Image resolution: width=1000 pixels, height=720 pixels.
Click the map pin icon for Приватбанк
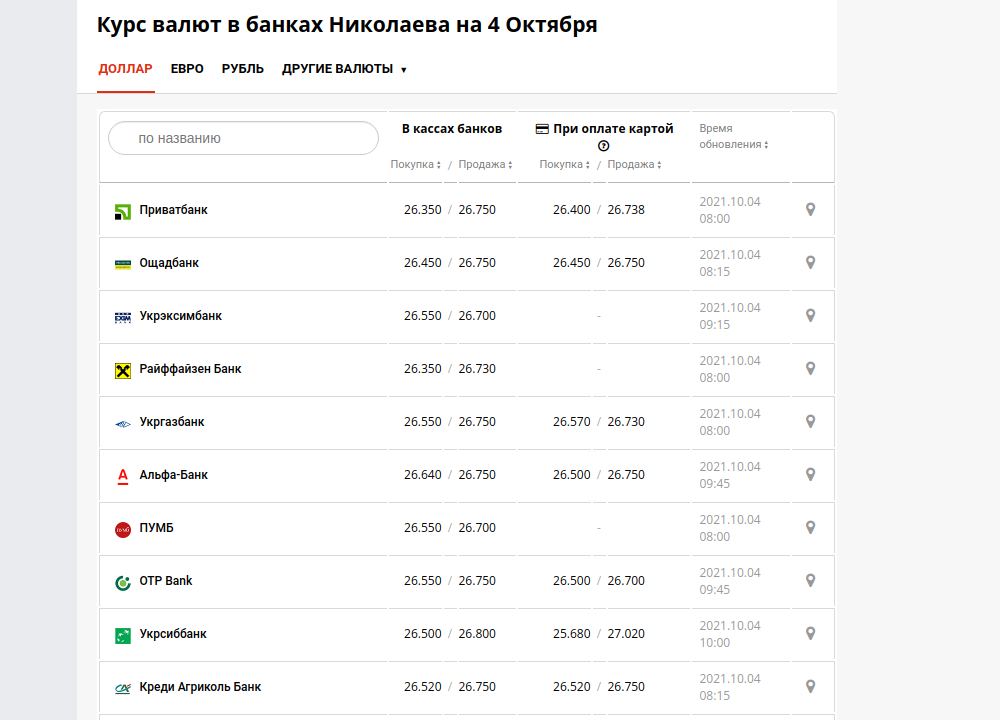pyautogui.click(x=811, y=210)
